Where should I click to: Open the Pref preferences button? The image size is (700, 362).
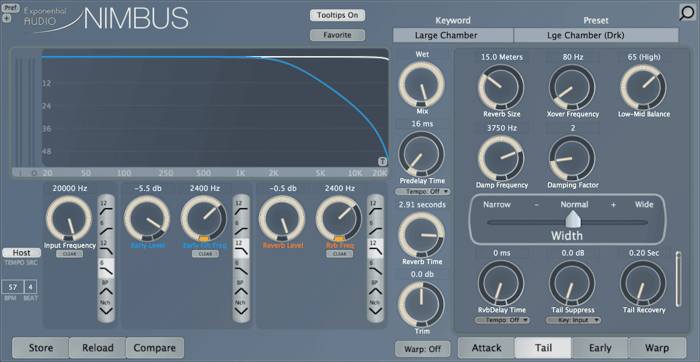pyautogui.click(x=9, y=8)
